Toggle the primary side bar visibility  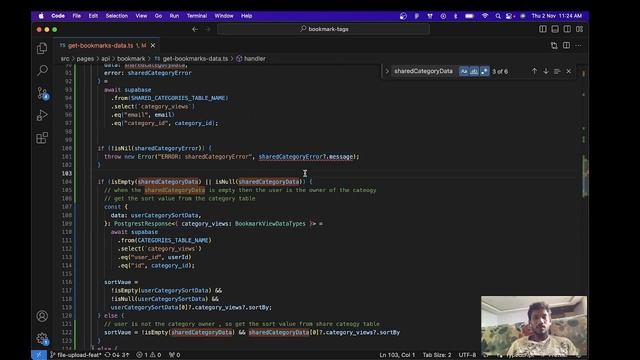(543, 29)
